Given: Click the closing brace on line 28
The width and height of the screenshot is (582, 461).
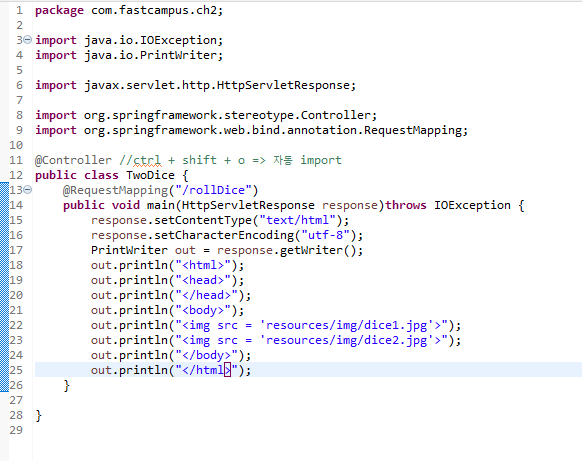Looking at the screenshot, I should 39,416.
